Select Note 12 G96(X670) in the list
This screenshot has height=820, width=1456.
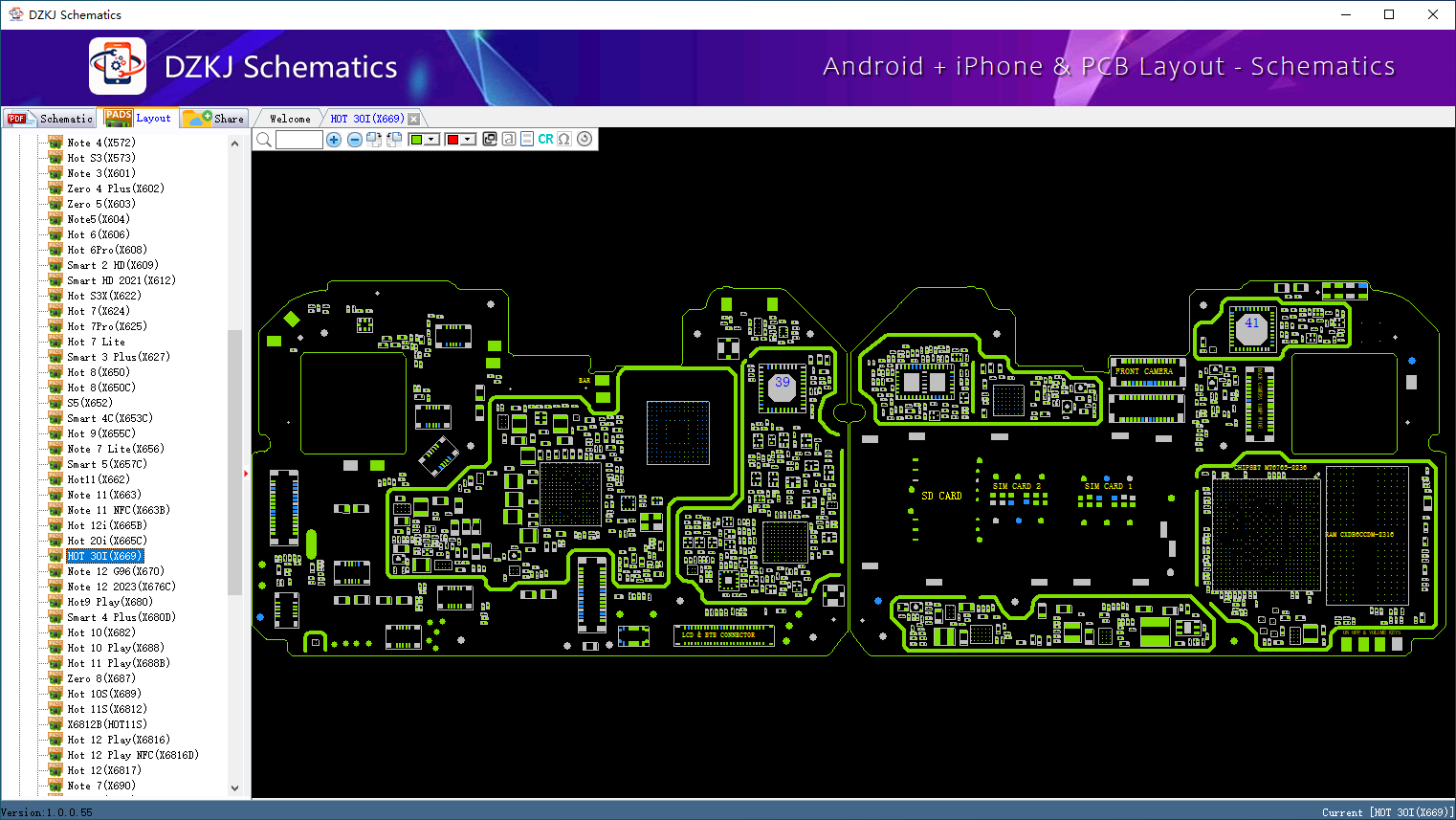click(116, 571)
